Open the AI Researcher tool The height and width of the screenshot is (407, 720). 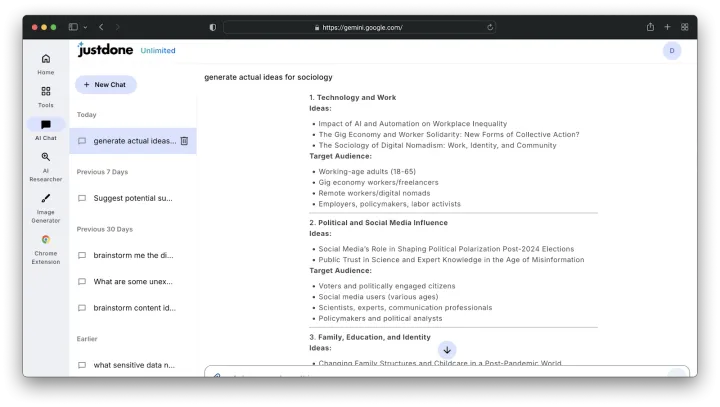(x=45, y=167)
